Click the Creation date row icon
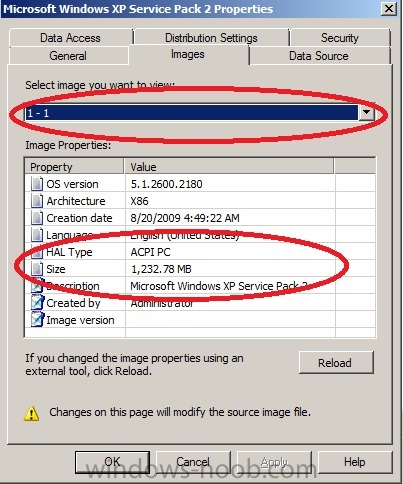The image size is (403, 484). coord(37,218)
